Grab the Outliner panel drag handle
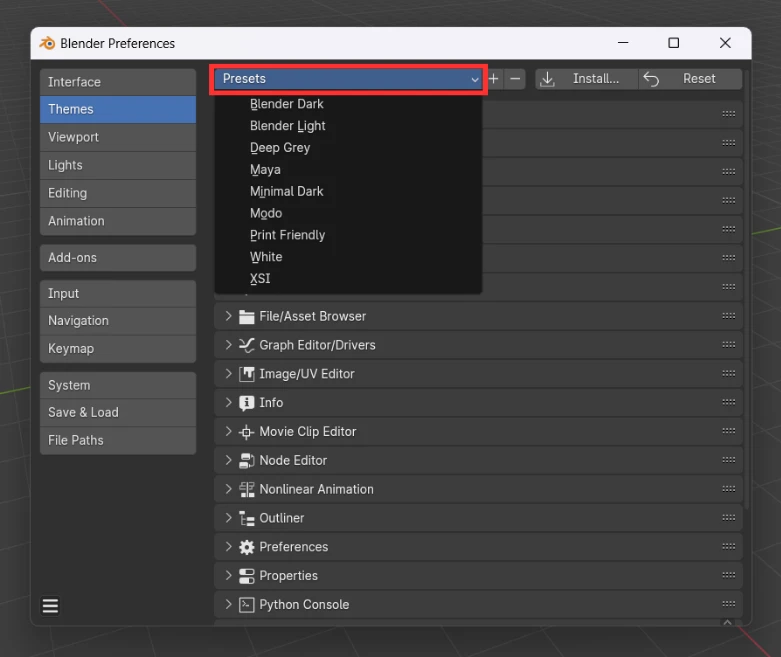This screenshot has width=781, height=657. coord(729,518)
